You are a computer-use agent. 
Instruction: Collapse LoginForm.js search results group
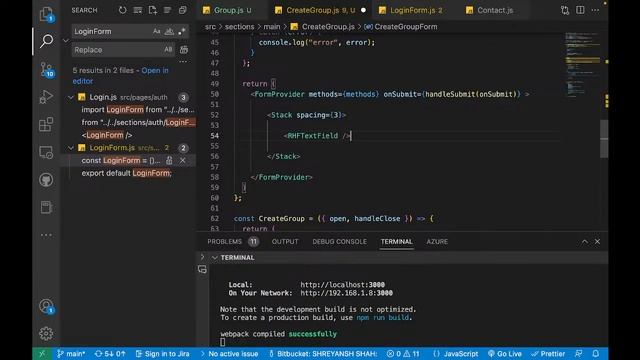coord(71,148)
